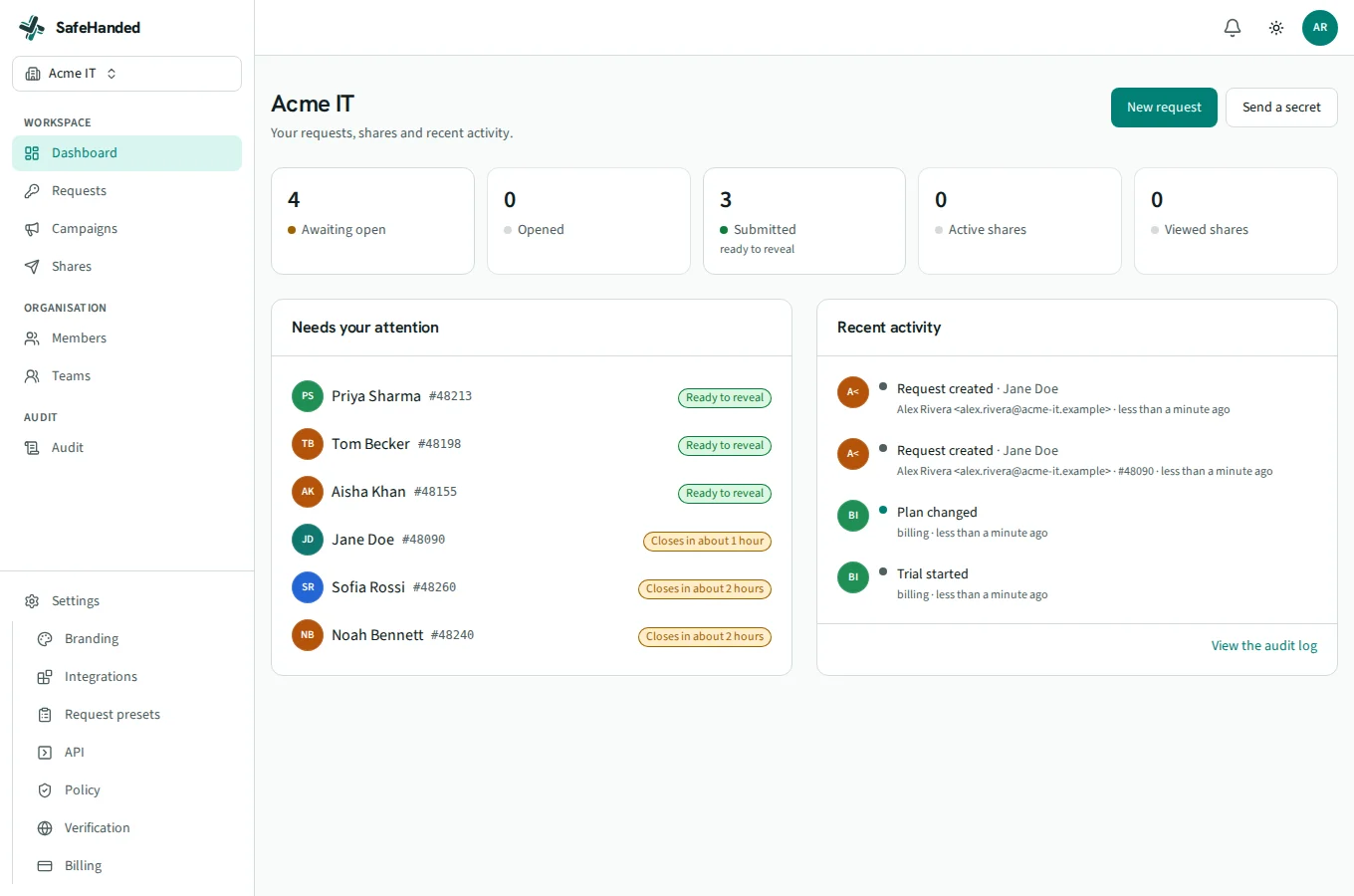
Task: Open Campaigns from the sidebar
Action: tap(126, 229)
